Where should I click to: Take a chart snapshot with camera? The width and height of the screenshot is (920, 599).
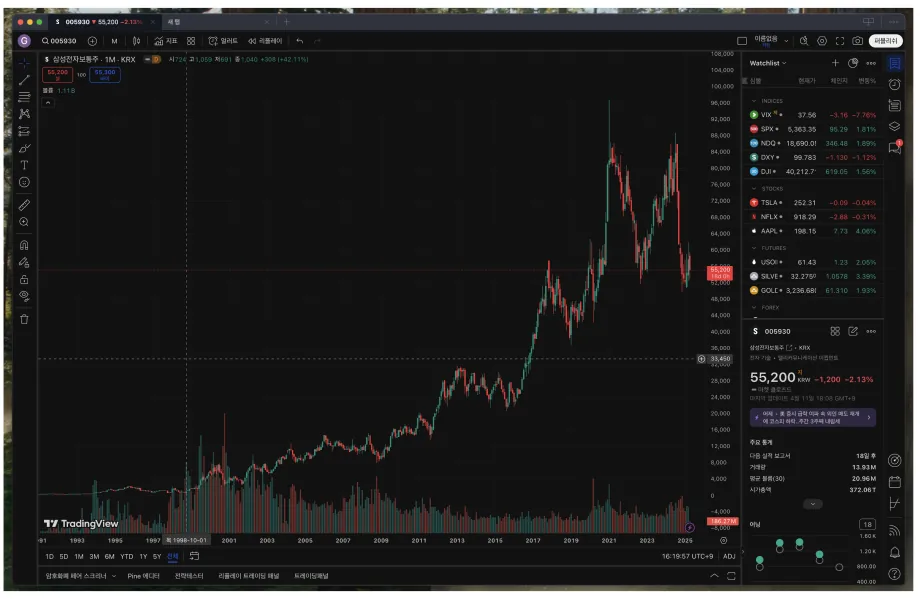coord(857,41)
